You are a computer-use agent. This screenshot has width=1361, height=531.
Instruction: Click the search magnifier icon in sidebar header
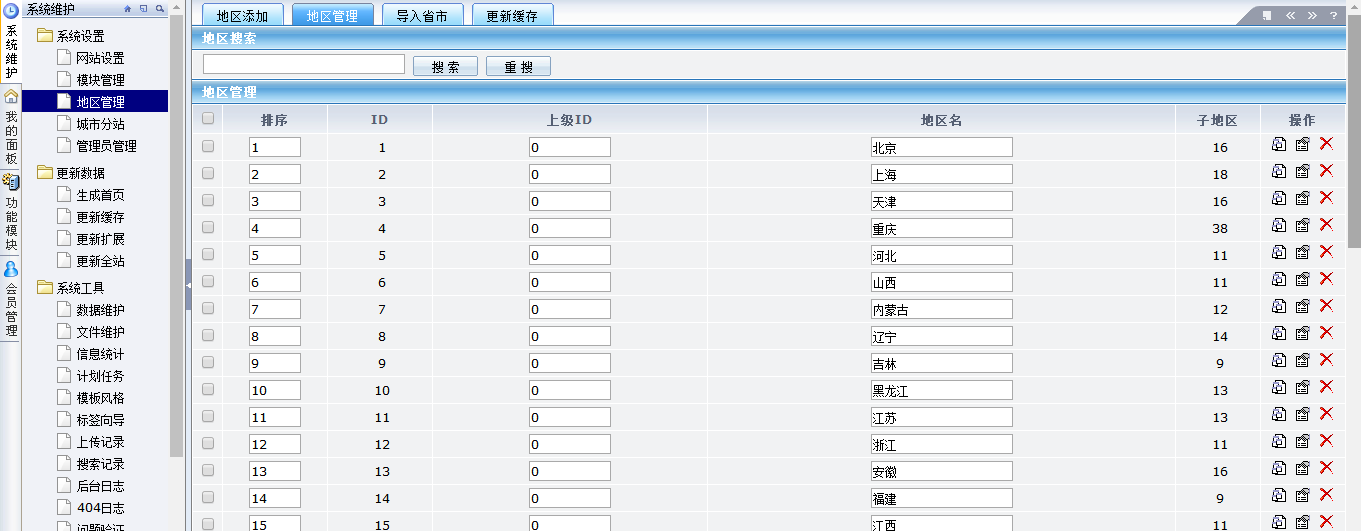(160, 9)
